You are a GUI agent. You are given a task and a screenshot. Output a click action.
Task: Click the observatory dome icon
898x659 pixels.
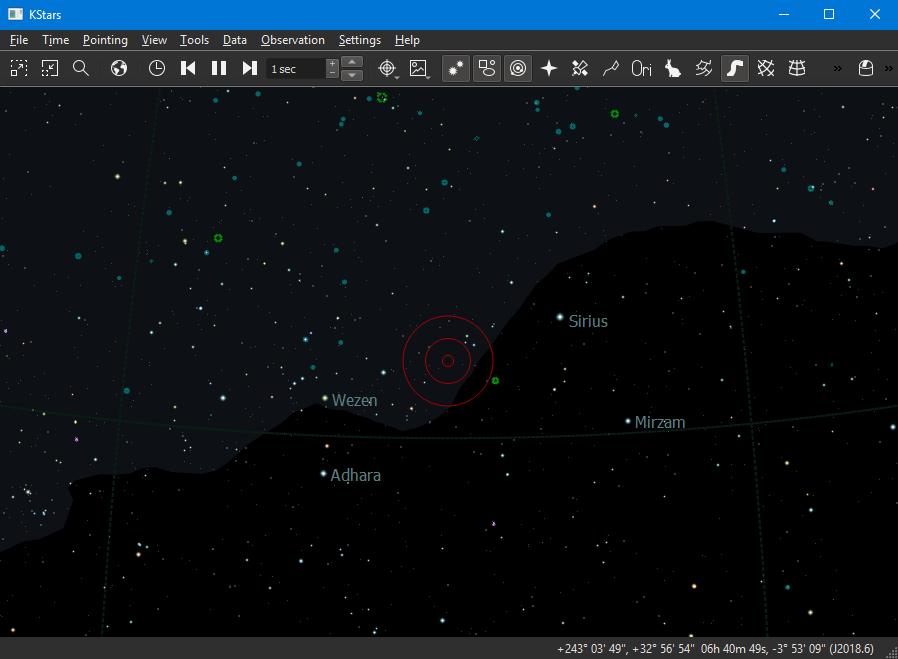865,69
